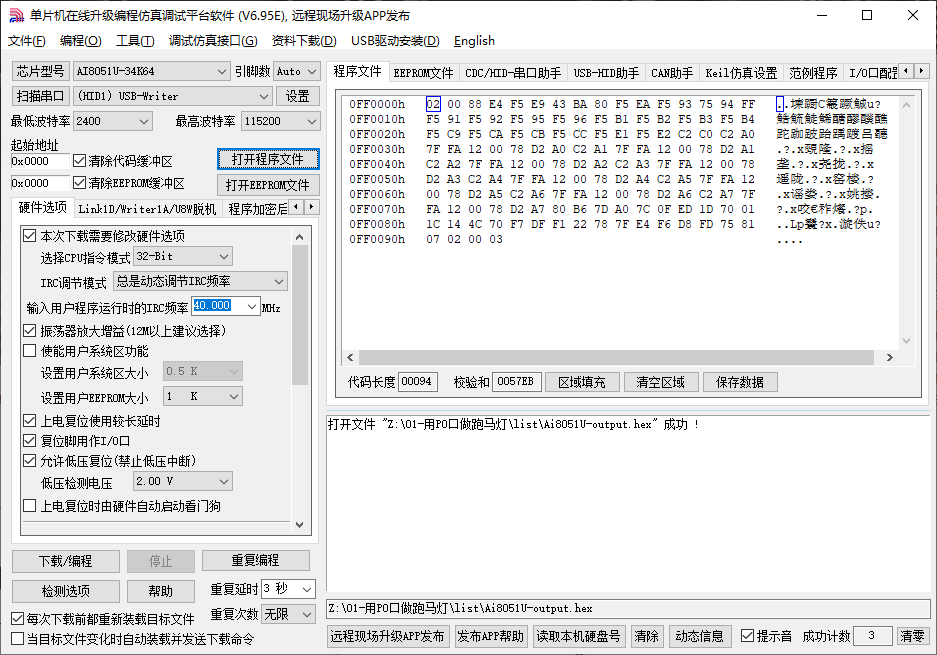Open 资料下载(D) menu
This screenshot has height=655, width=937.
pos(304,41)
